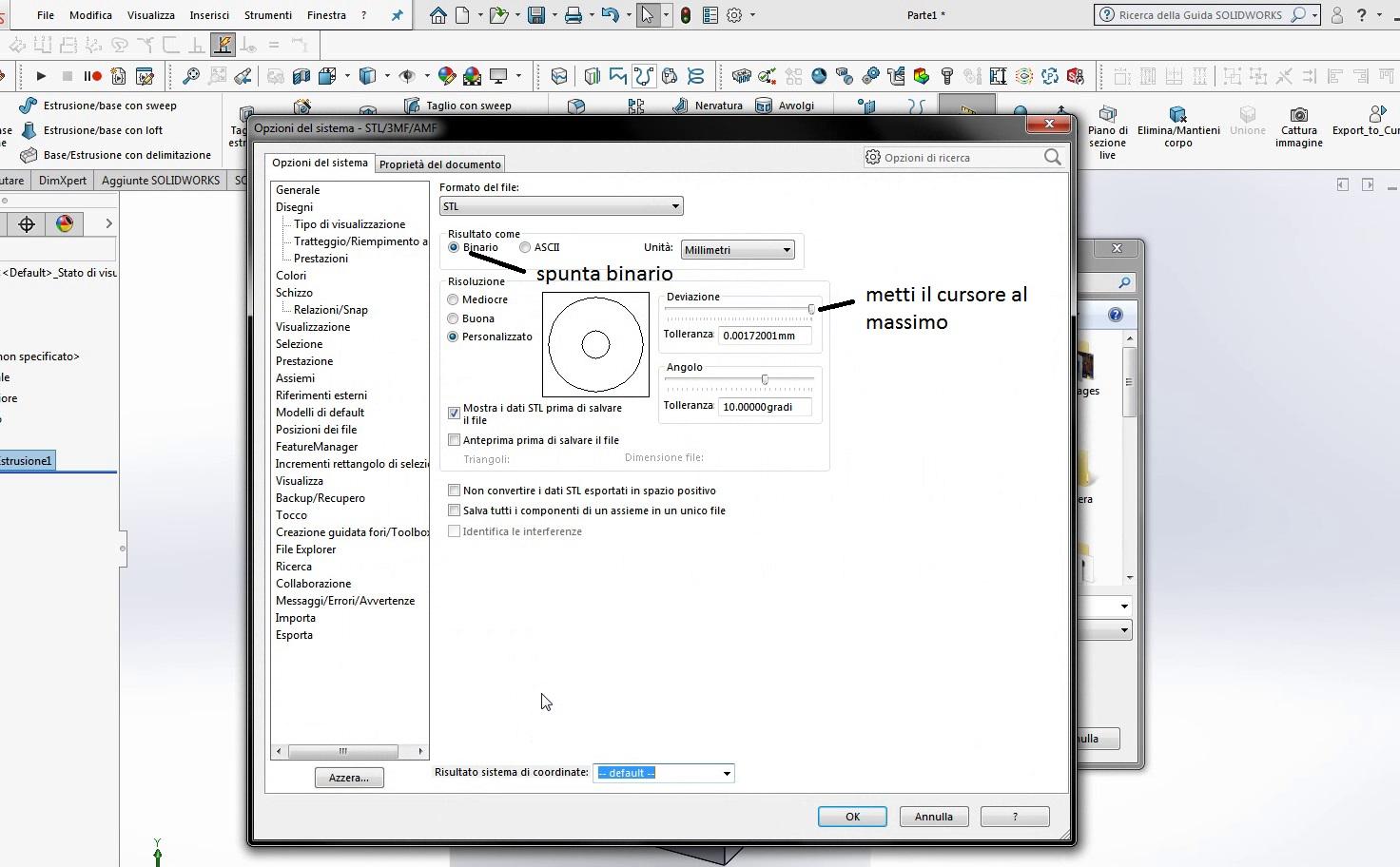Select the ASCII output radio button
The height and width of the screenshot is (867, 1400).
(525, 247)
